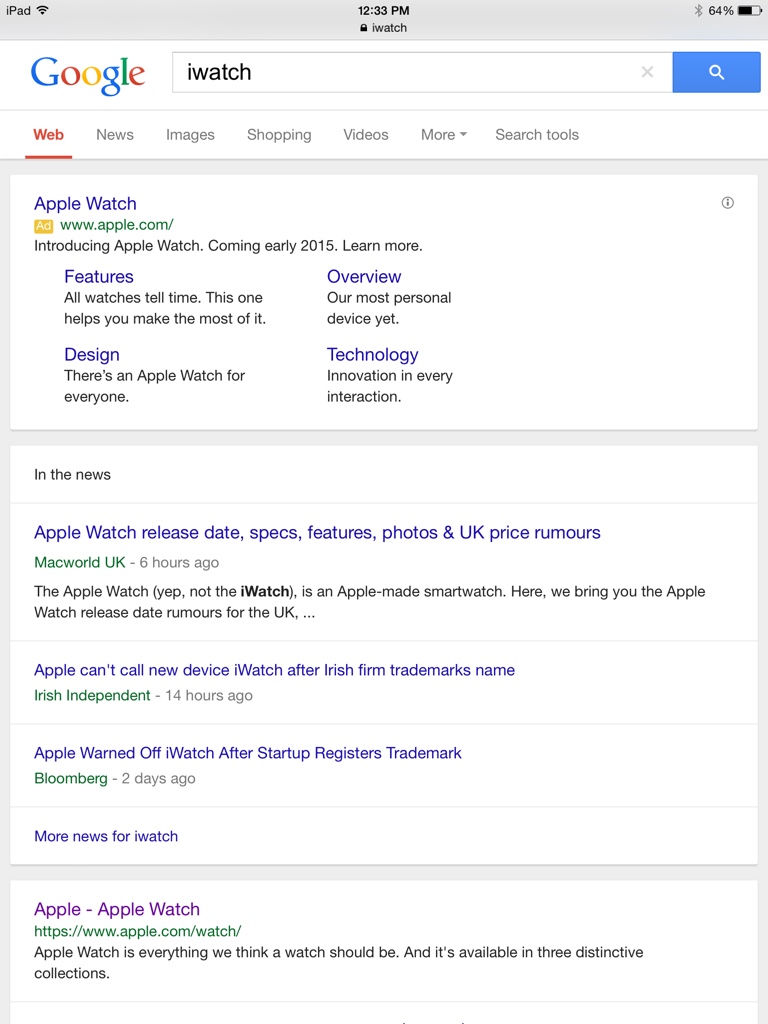Click the yellow Ad badge

point(43,226)
